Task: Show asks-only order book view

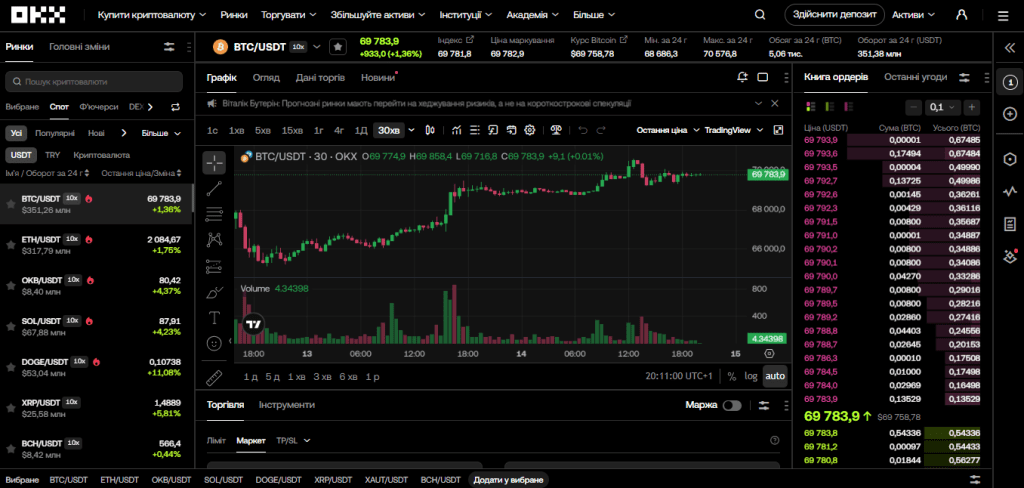Action: (848, 106)
